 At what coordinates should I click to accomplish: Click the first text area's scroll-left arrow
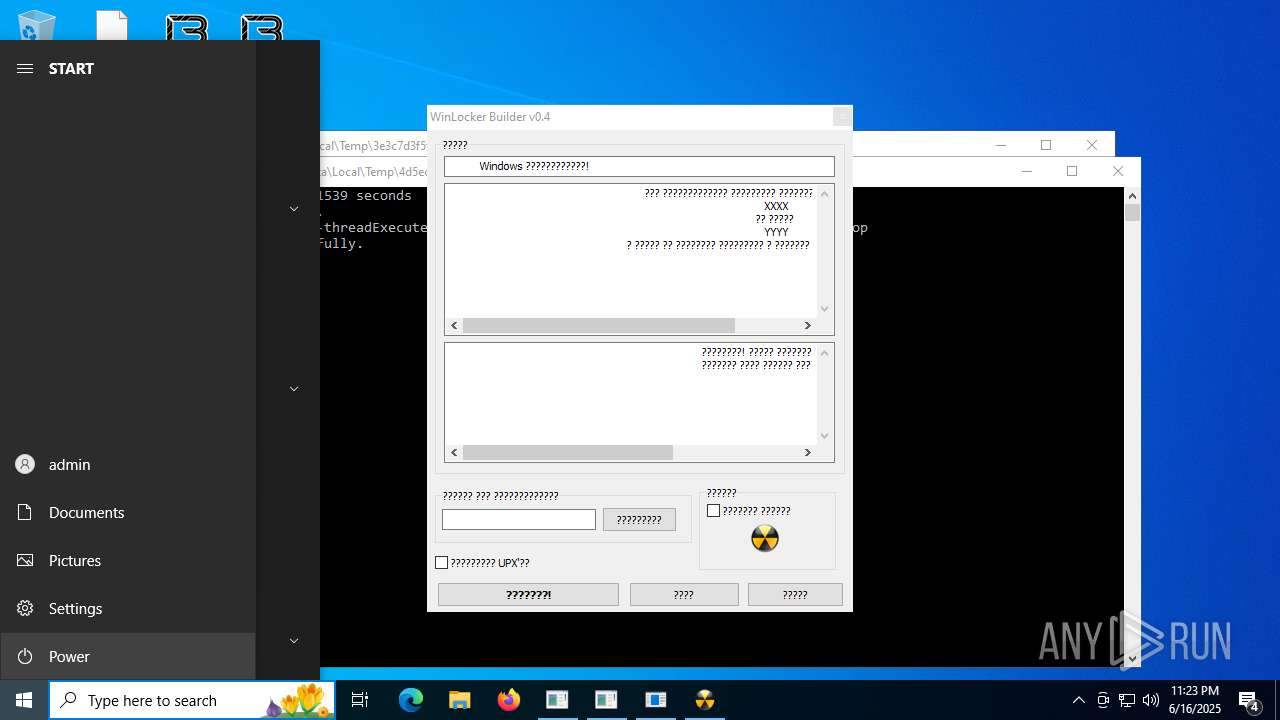click(x=454, y=326)
